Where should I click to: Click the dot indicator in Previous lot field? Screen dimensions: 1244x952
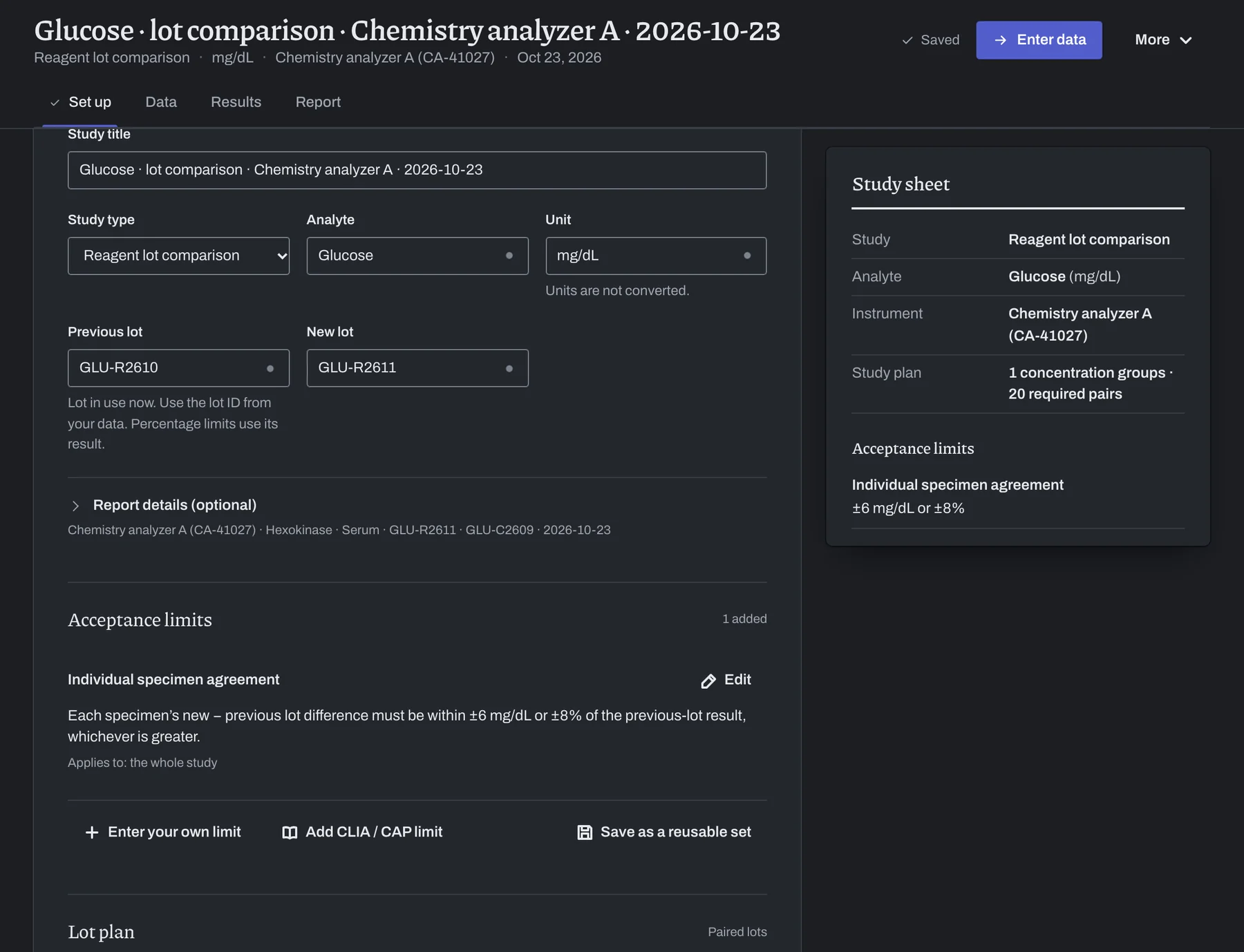tap(270, 368)
